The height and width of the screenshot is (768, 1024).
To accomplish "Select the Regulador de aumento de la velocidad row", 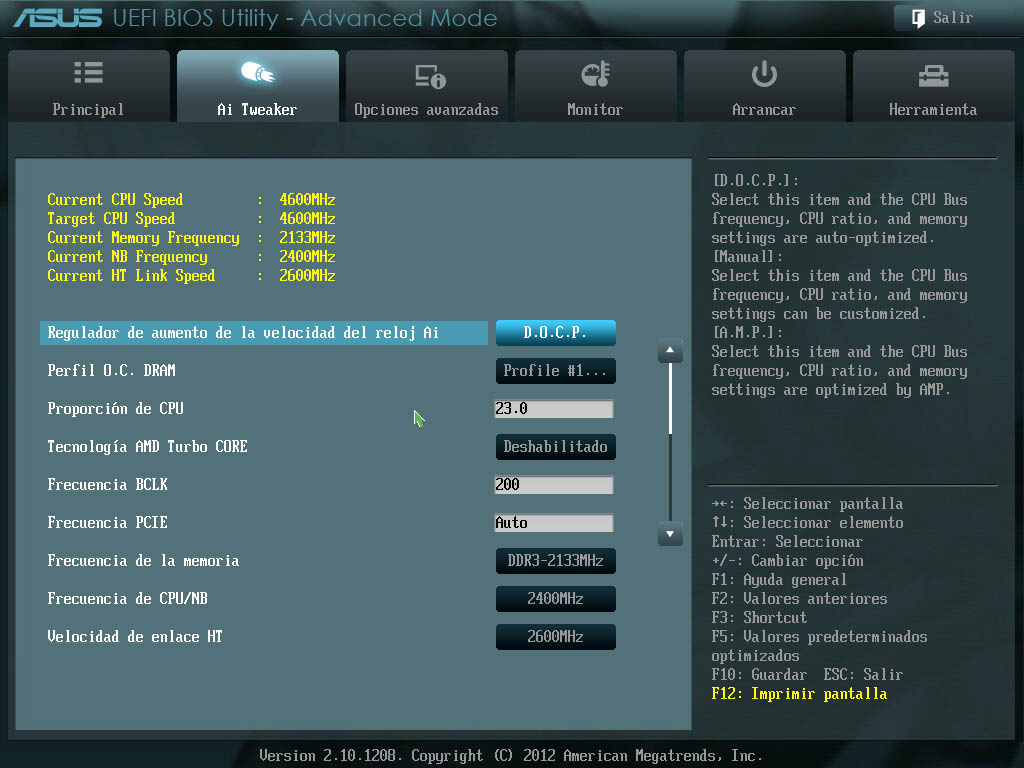I will (x=264, y=333).
